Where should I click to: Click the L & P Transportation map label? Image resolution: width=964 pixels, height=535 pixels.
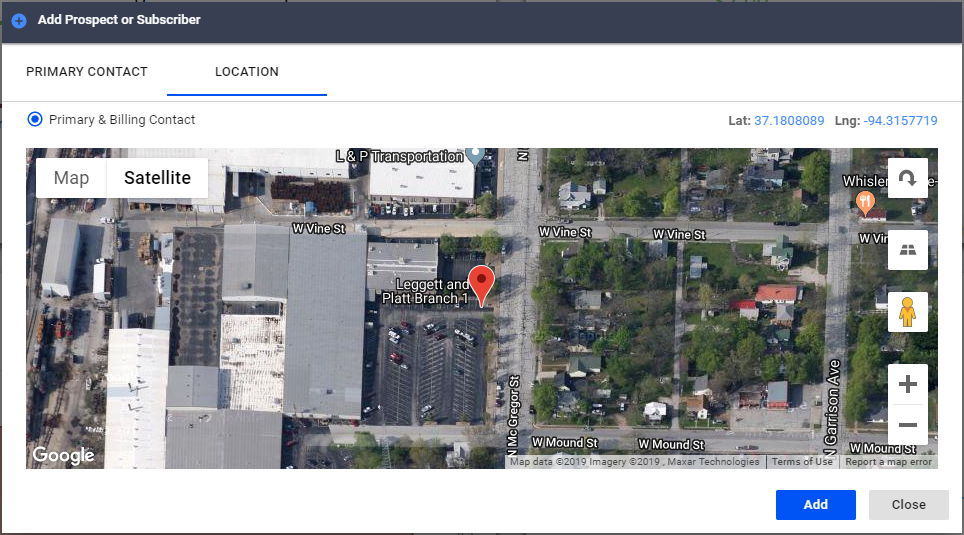tap(399, 156)
